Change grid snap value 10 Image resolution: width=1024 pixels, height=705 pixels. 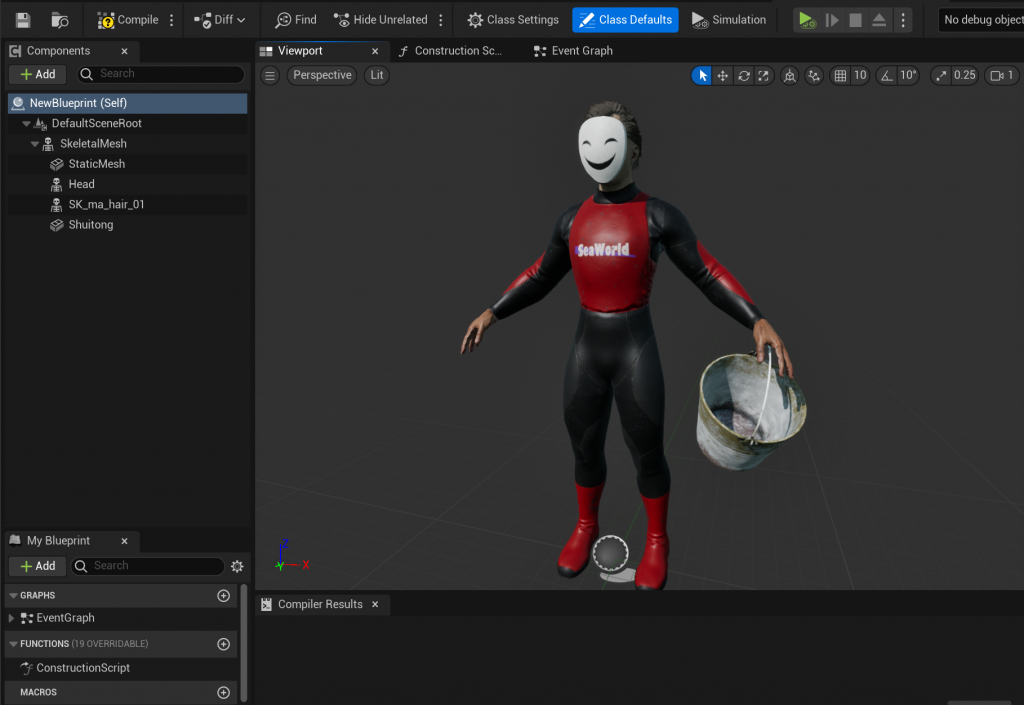click(x=860, y=75)
